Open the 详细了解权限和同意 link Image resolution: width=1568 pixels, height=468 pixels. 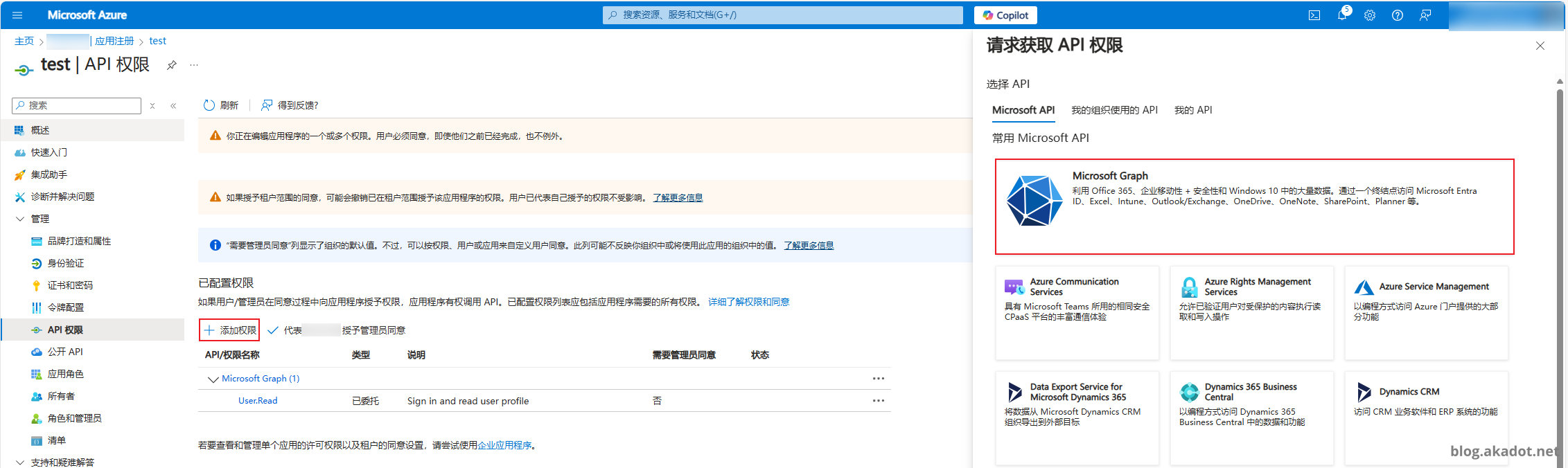click(748, 302)
